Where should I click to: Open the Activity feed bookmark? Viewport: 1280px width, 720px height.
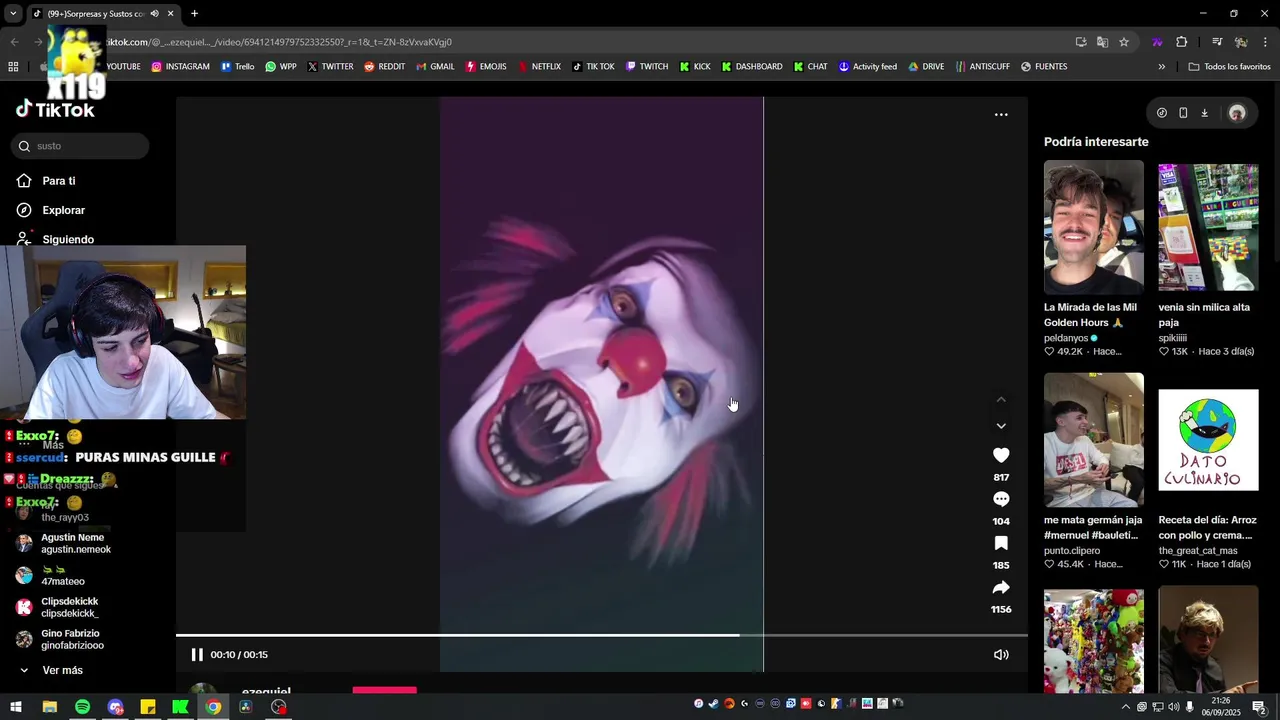pyautogui.click(x=868, y=67)
